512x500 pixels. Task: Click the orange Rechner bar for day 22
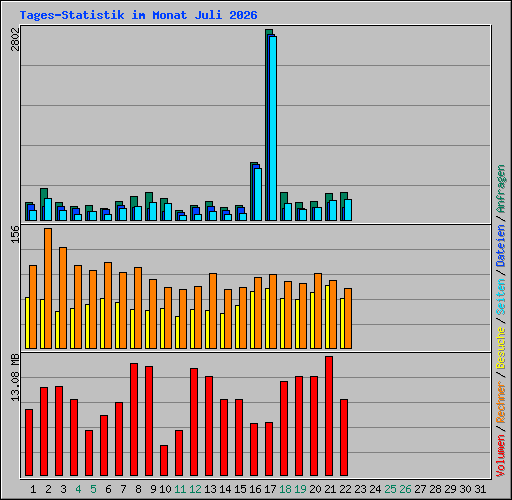point(348,318)
